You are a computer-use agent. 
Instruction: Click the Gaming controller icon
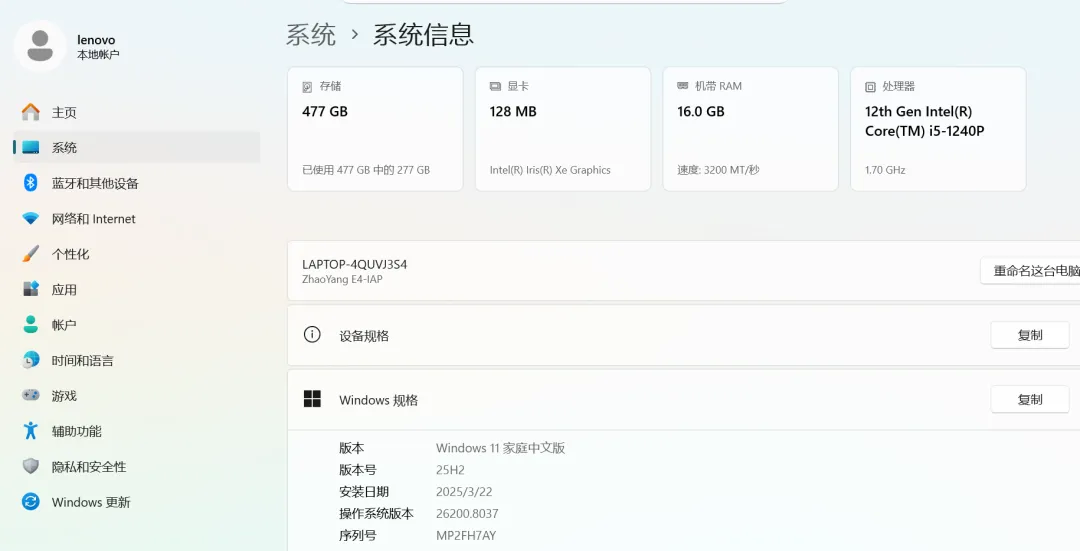(x=30, y=395)
